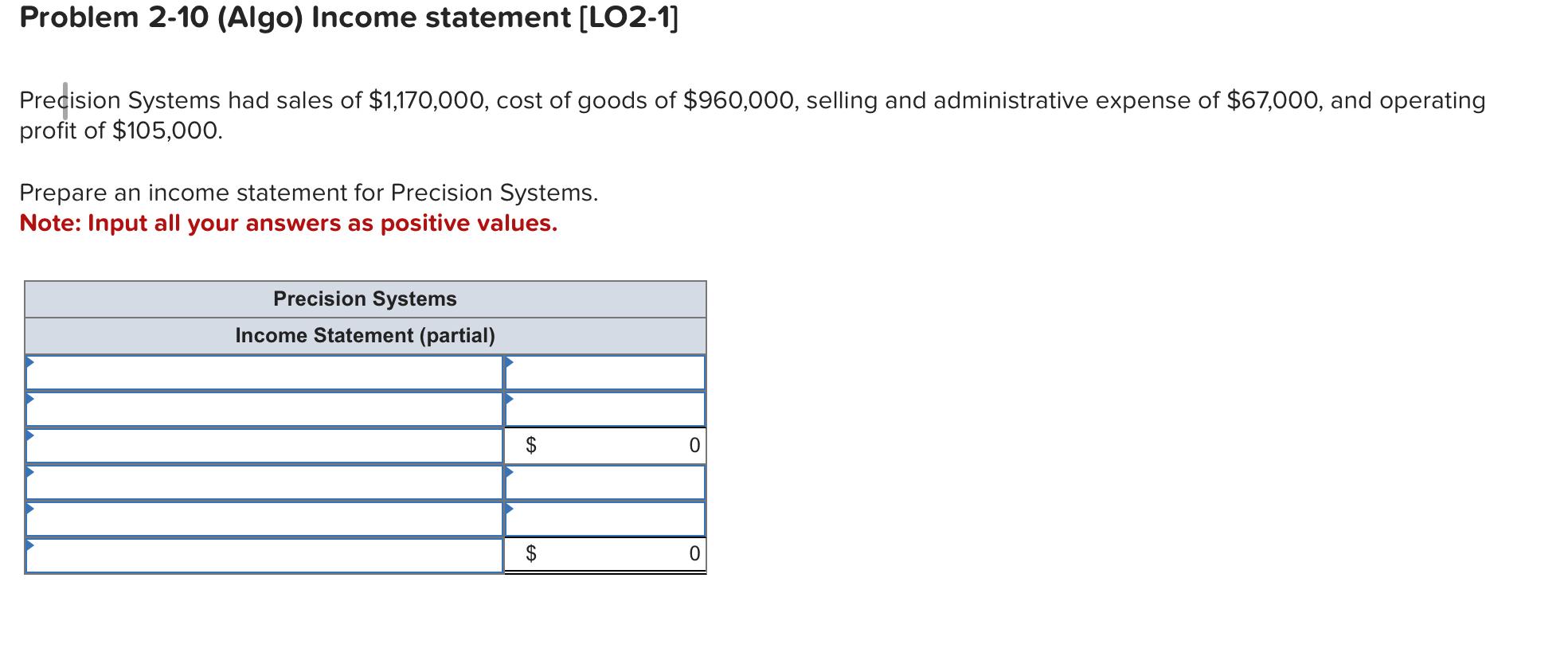Click the blue arrow icon on the fifth label row
Viewport: 1568px width, 648px height.
coord(31,511)
